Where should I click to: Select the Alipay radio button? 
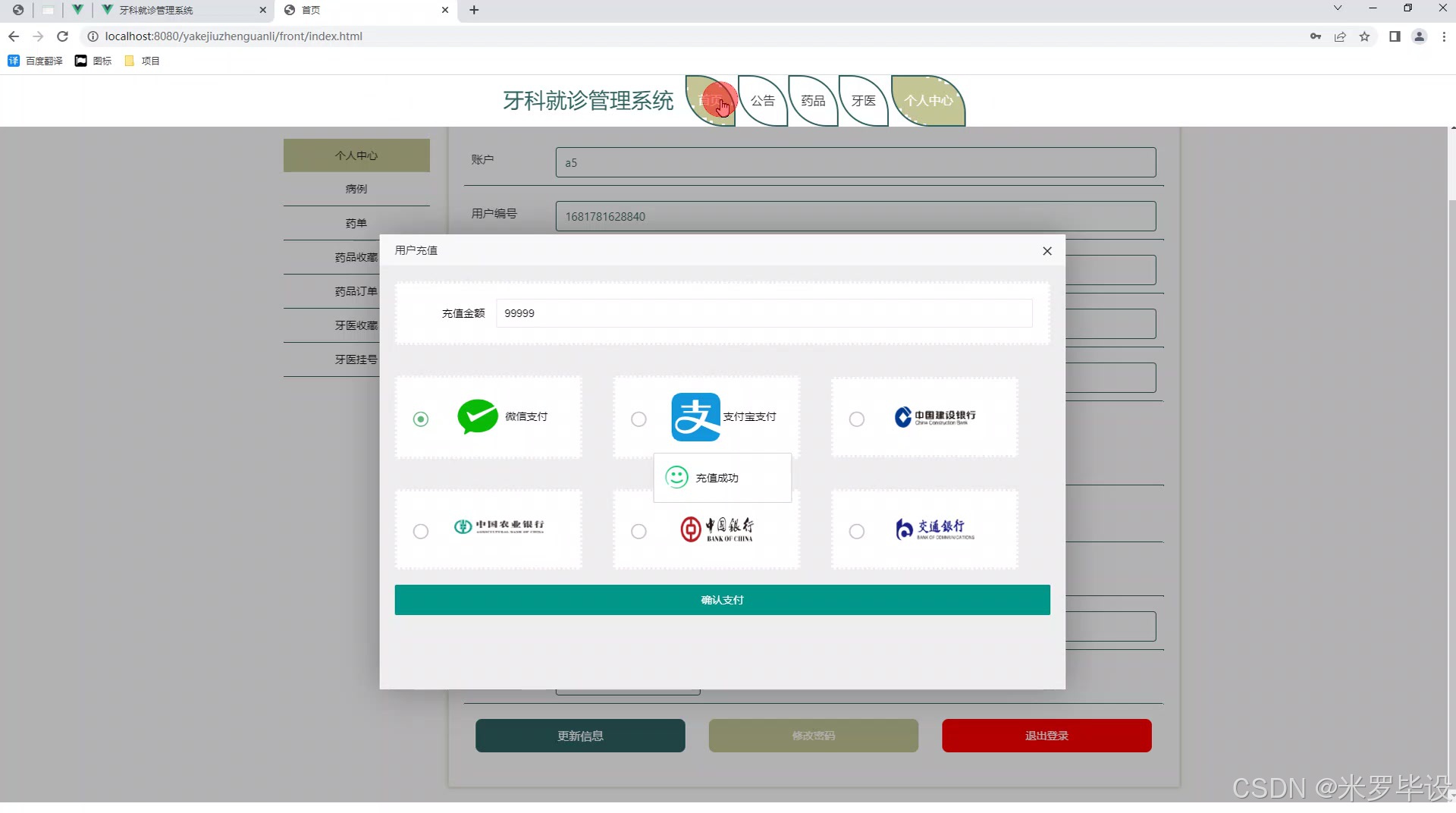click(639, 419)
